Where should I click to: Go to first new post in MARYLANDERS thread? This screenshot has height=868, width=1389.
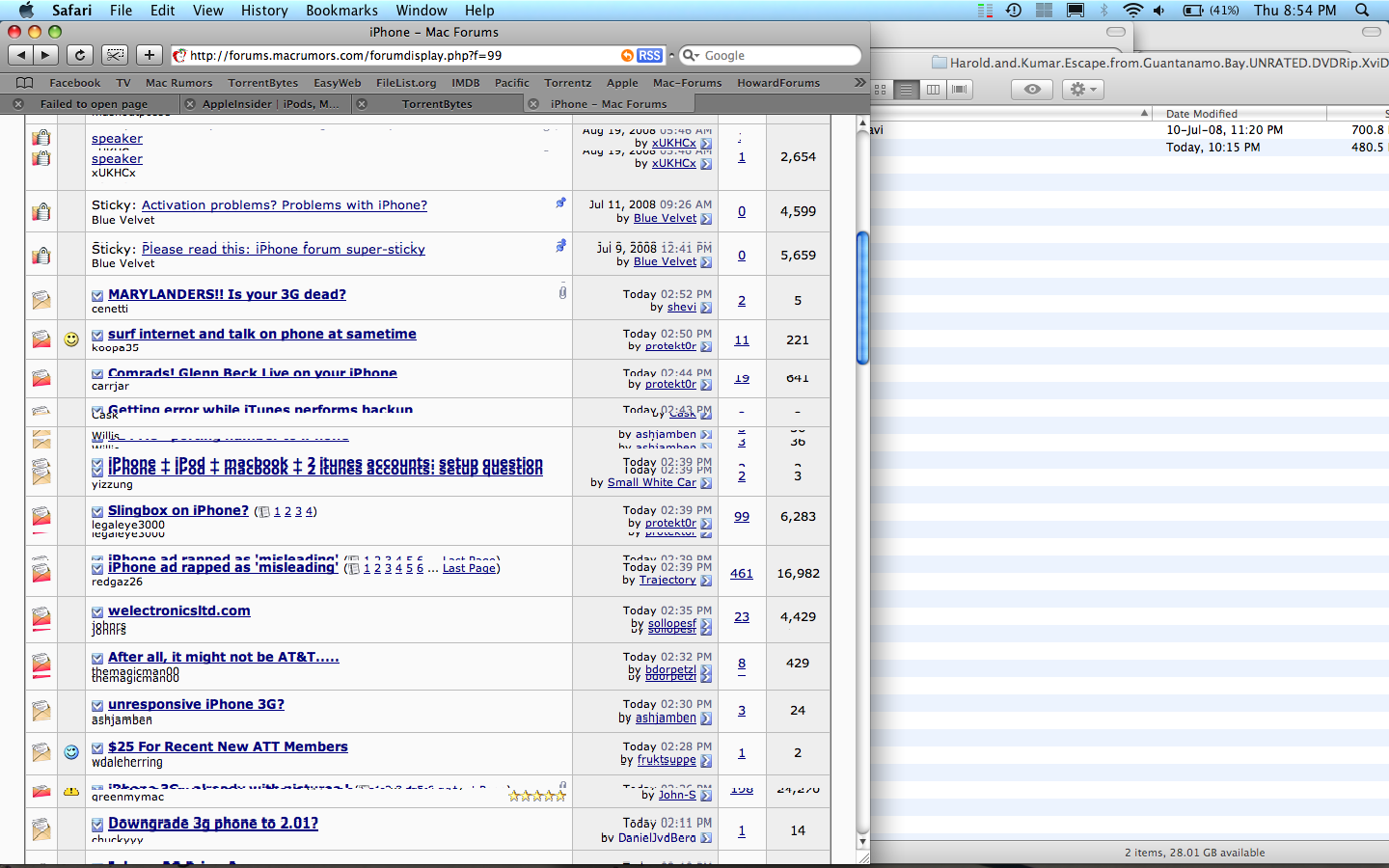point(97,295)
